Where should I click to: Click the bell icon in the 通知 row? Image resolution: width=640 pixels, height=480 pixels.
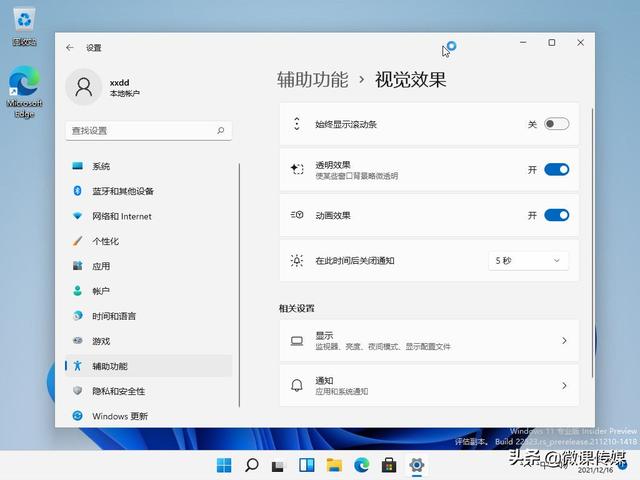click(x=297, y=385)
